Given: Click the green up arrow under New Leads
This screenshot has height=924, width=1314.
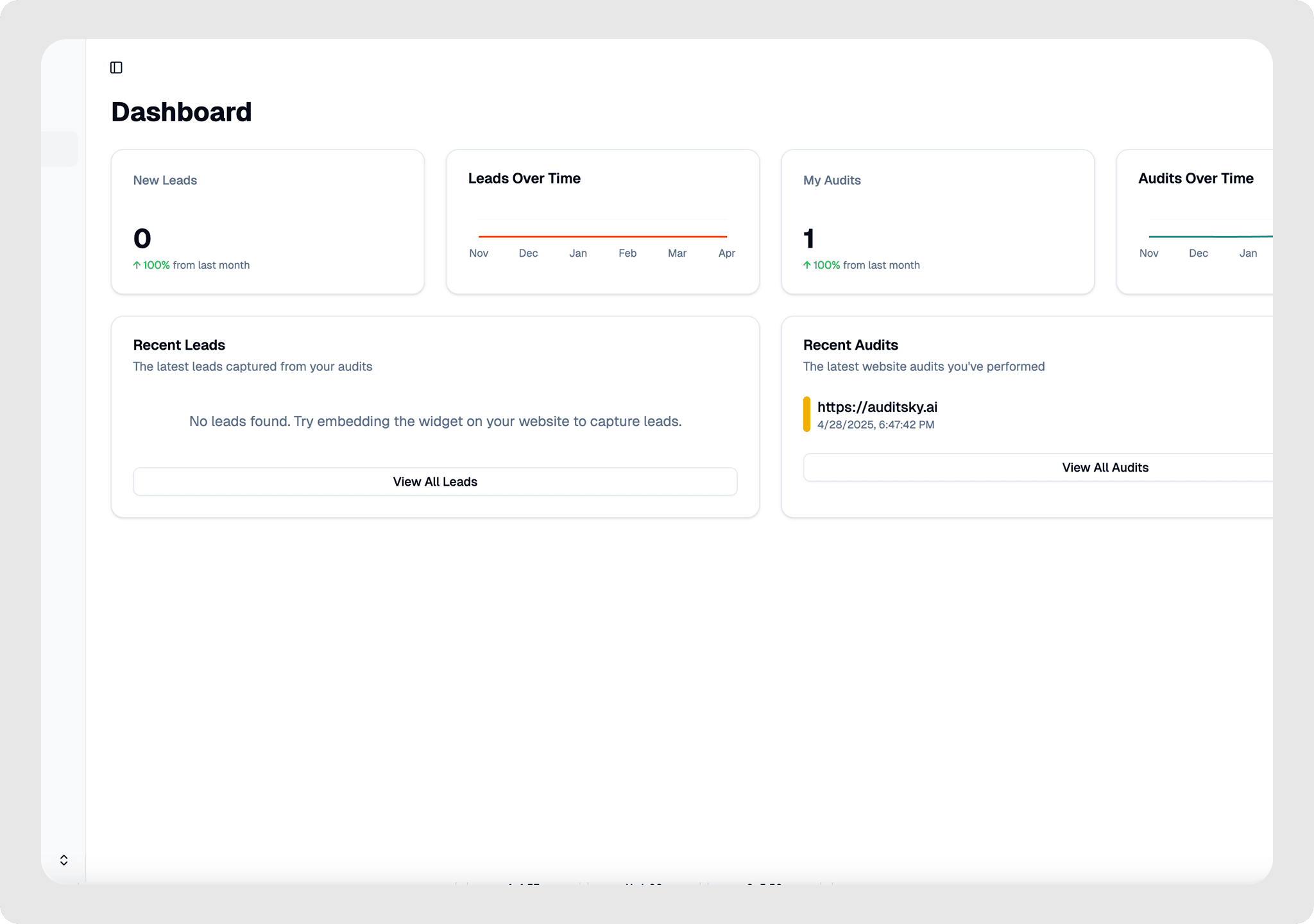Looking at the screenshot, I should click(x=137, y=265).
